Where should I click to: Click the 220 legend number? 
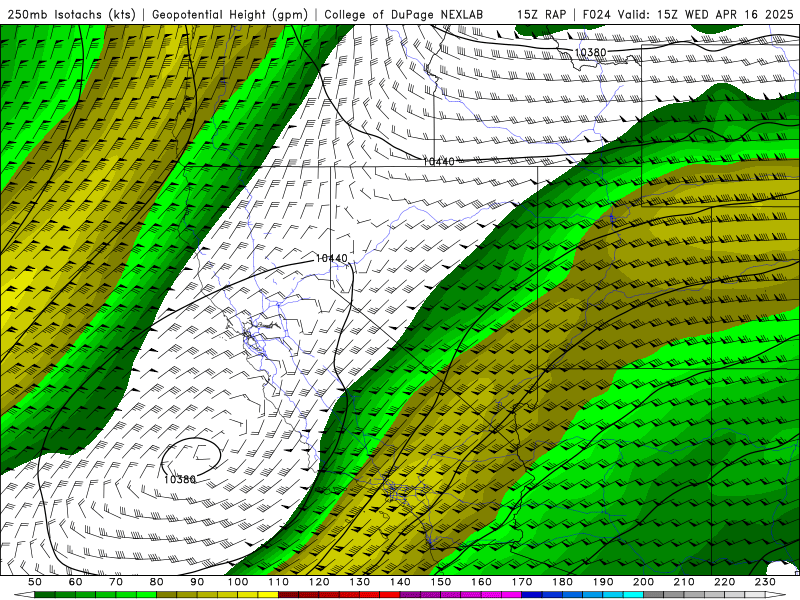tap(724, 582)
